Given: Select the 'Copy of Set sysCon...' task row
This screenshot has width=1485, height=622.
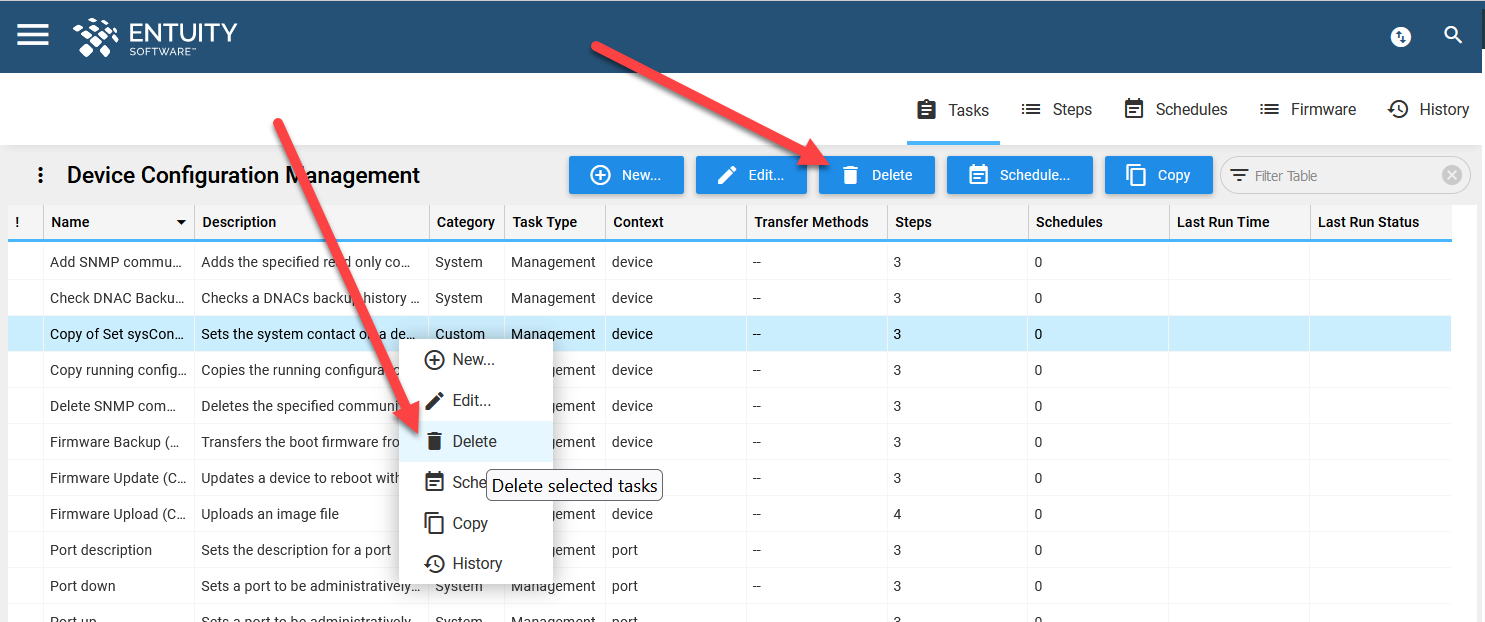Looking at the screenshot, I should [x=730, y=334].
